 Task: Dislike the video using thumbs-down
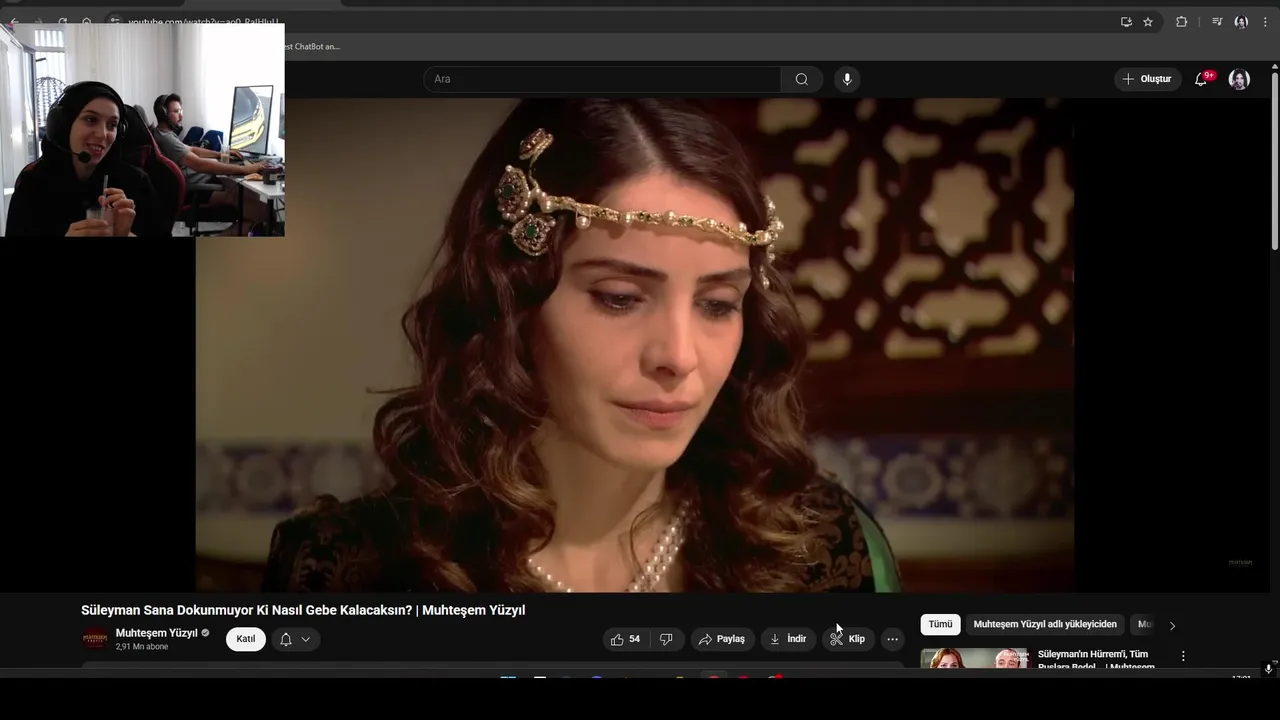click(x=666, y=639)
